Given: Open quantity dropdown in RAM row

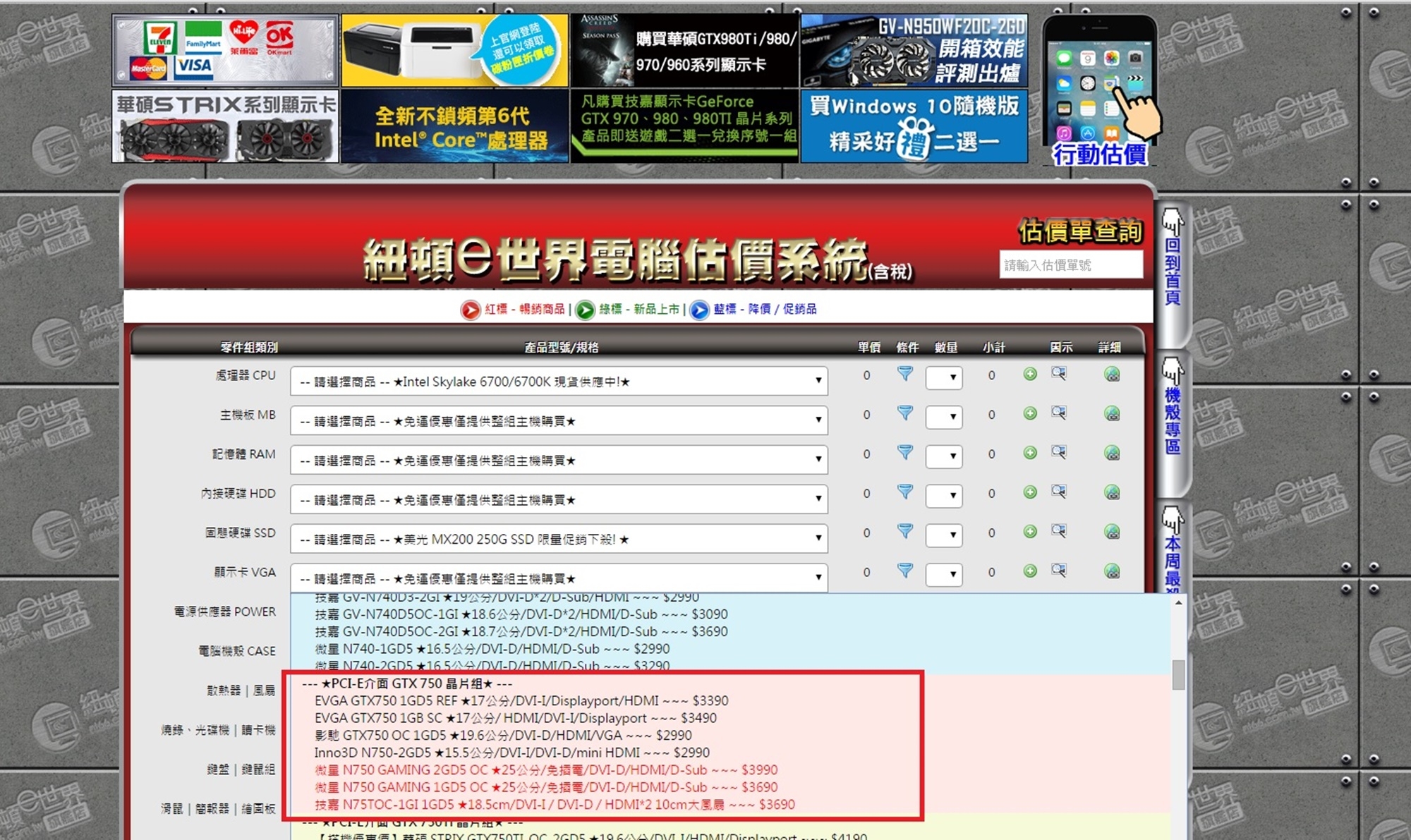Looking at the screenshot, I should click(x=944, y=456).
